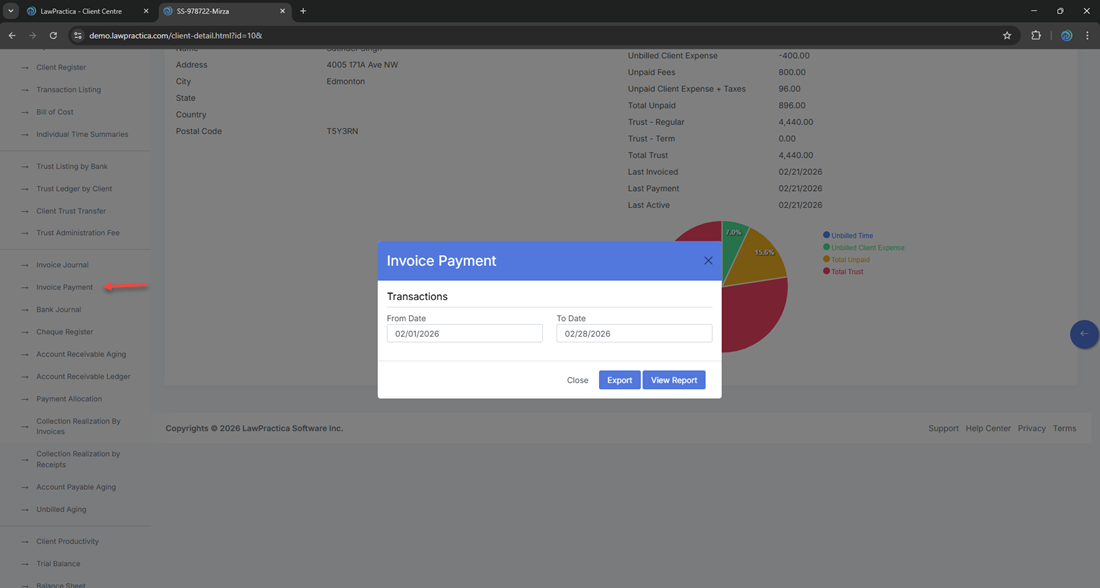Click the blue floating back arrow button

point(1084,334)
